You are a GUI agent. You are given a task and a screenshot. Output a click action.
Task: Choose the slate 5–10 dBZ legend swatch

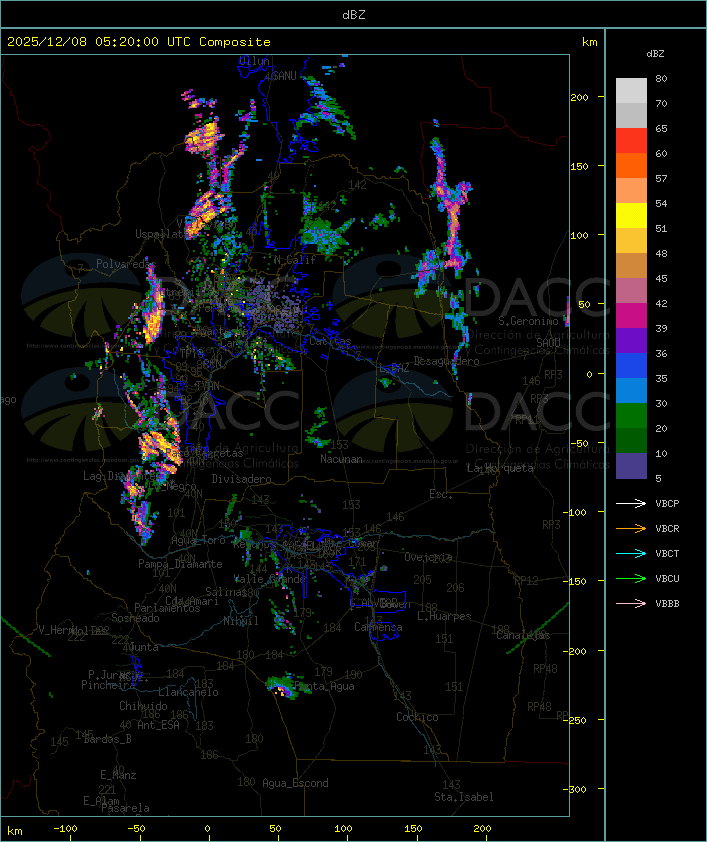(x=631, y=466)
